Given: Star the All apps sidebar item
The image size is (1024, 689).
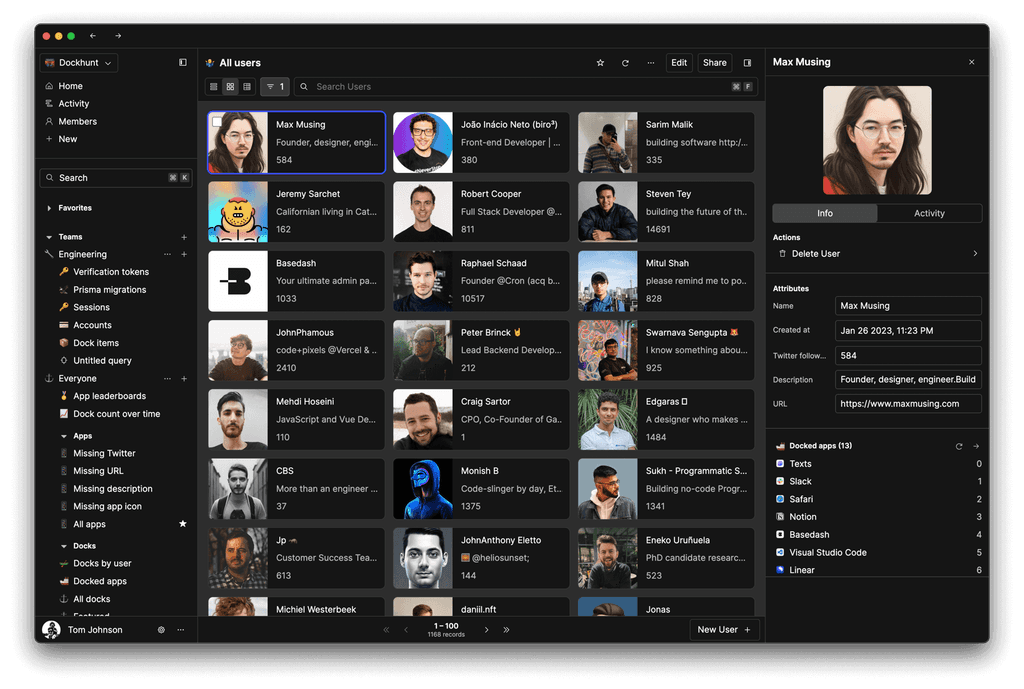Looking at the screenshot, I should click(183, 524).
